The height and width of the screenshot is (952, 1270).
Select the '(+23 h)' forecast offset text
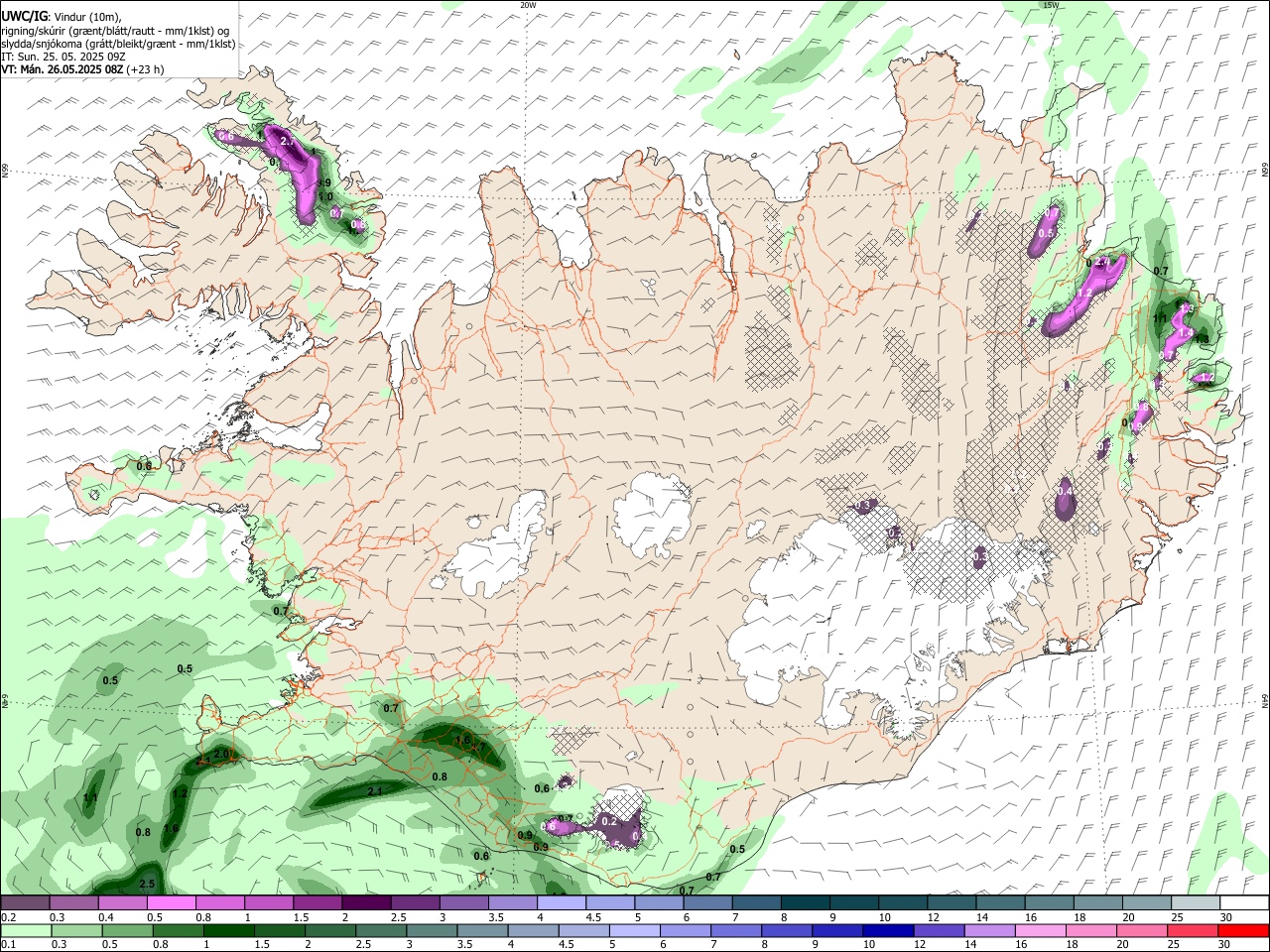146,69
